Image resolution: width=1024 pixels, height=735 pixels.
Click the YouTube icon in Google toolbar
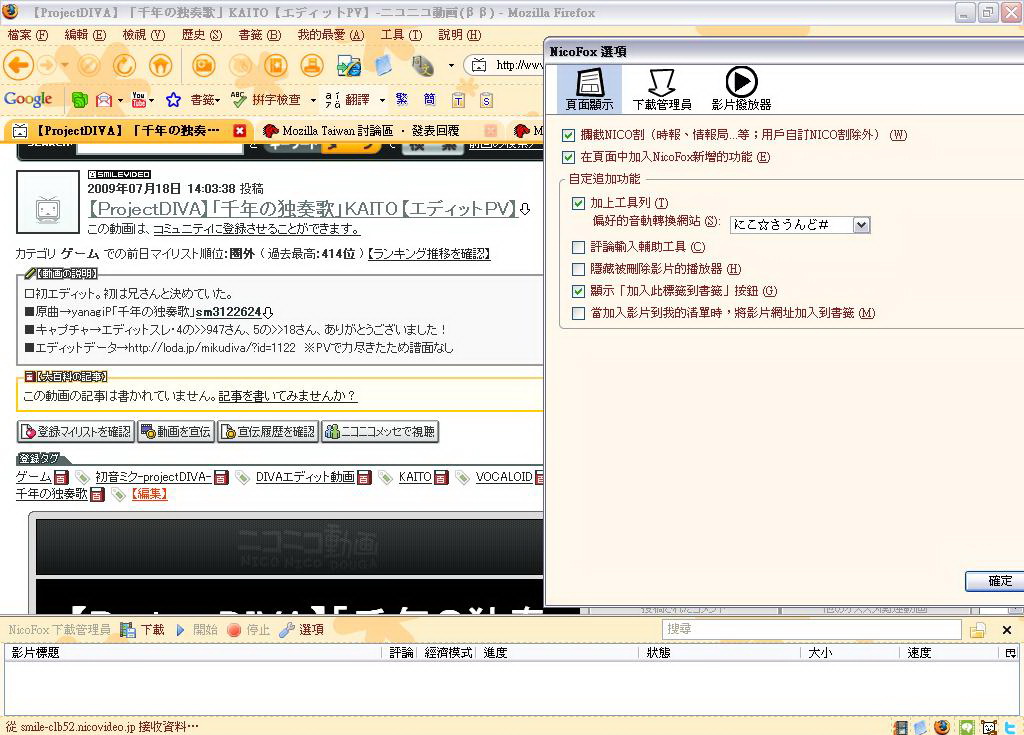[138, 100]
